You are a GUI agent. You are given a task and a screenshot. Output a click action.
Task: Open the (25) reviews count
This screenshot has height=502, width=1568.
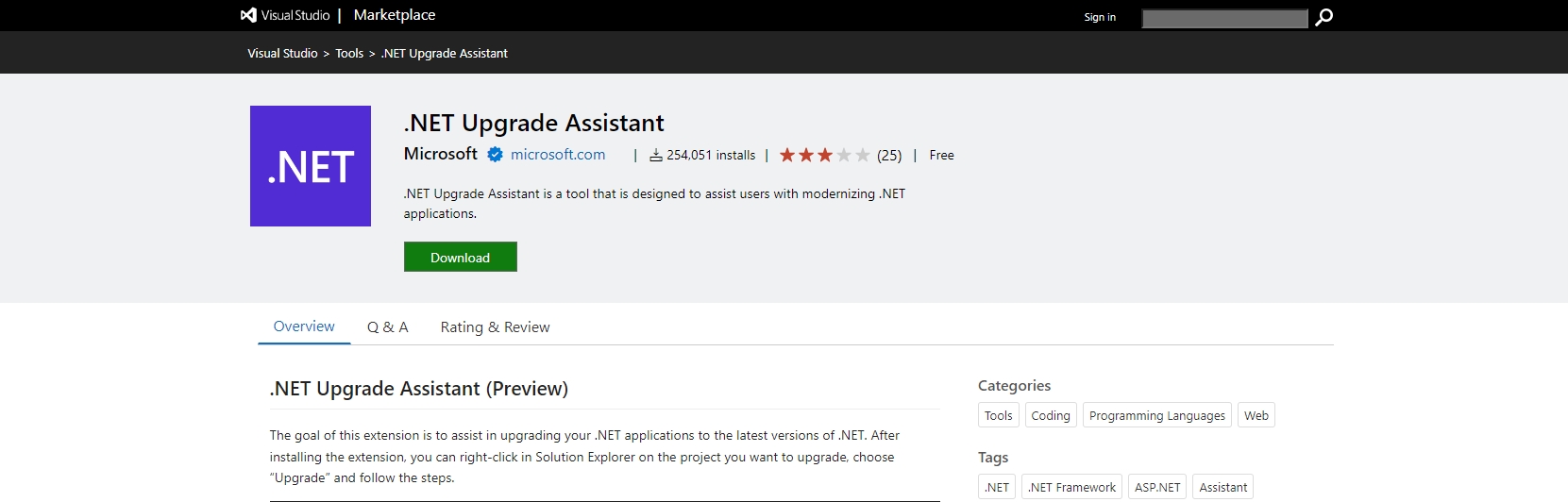click(x=889, y=156)
